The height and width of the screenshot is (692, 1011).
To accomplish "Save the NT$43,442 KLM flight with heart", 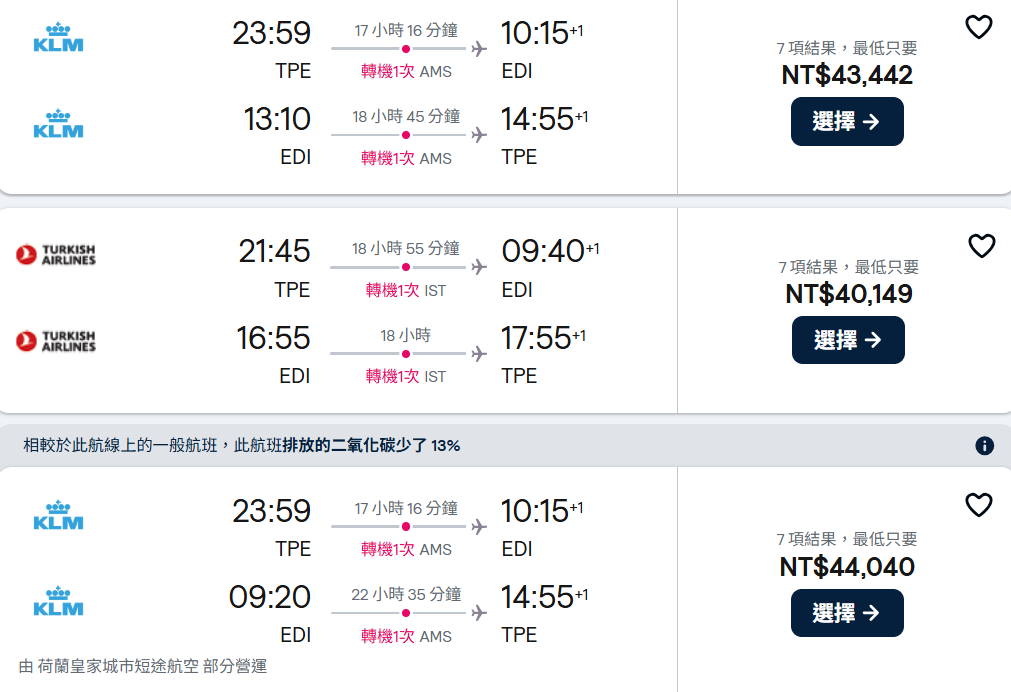I will point(978,28).
